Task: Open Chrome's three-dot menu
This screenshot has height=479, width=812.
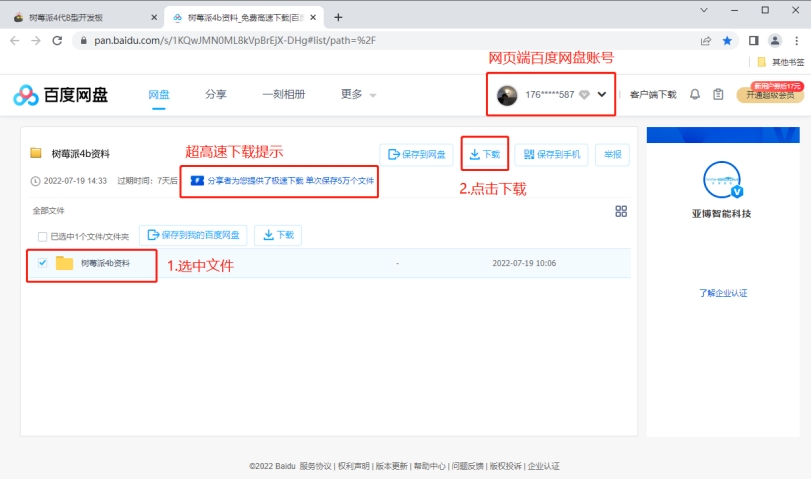Action: click(x=796, y=40)
